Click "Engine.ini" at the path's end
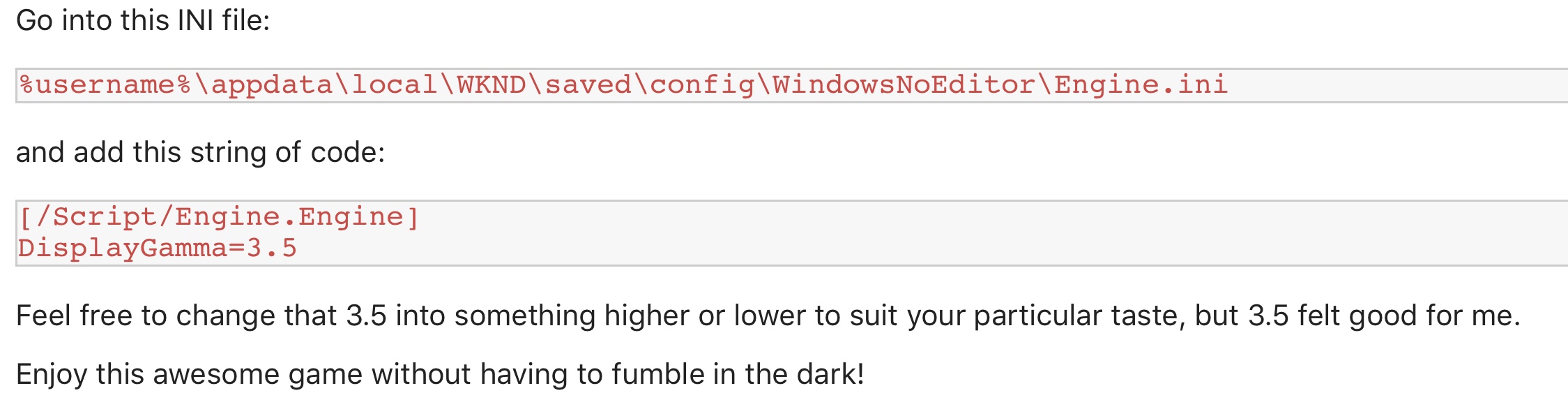 (1141, 85)
